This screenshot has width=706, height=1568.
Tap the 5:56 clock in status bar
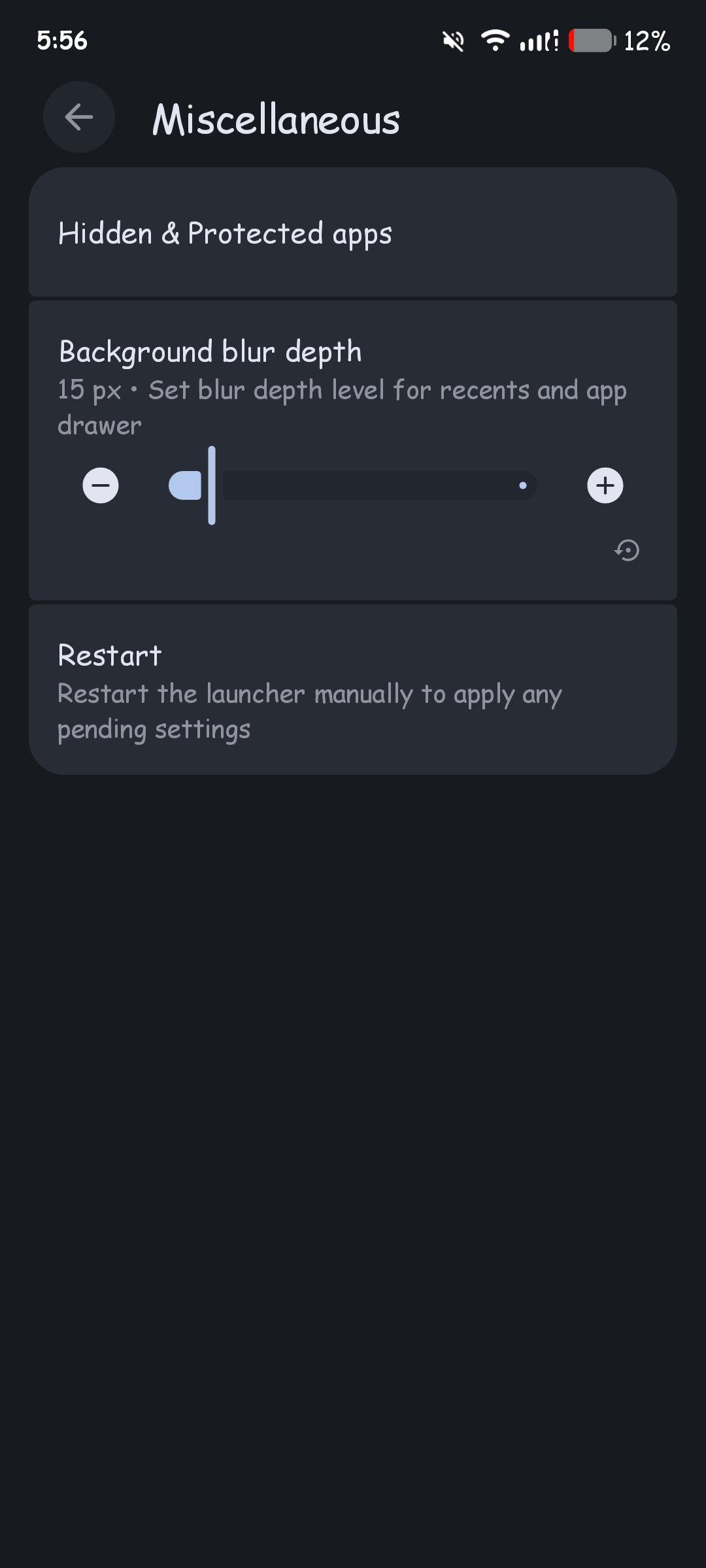point(62,41)
